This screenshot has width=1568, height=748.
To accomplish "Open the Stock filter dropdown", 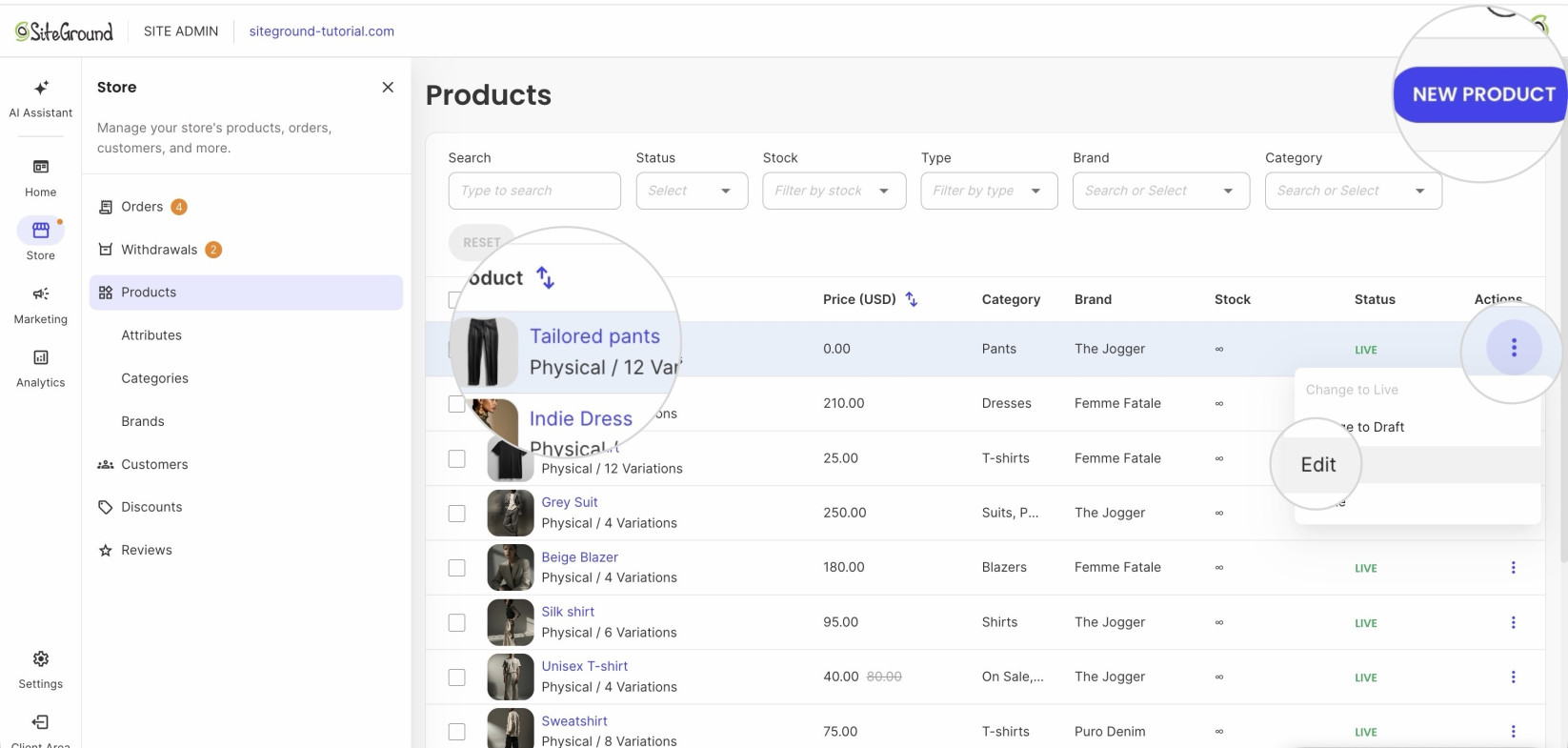I will (x=834, y=191).
